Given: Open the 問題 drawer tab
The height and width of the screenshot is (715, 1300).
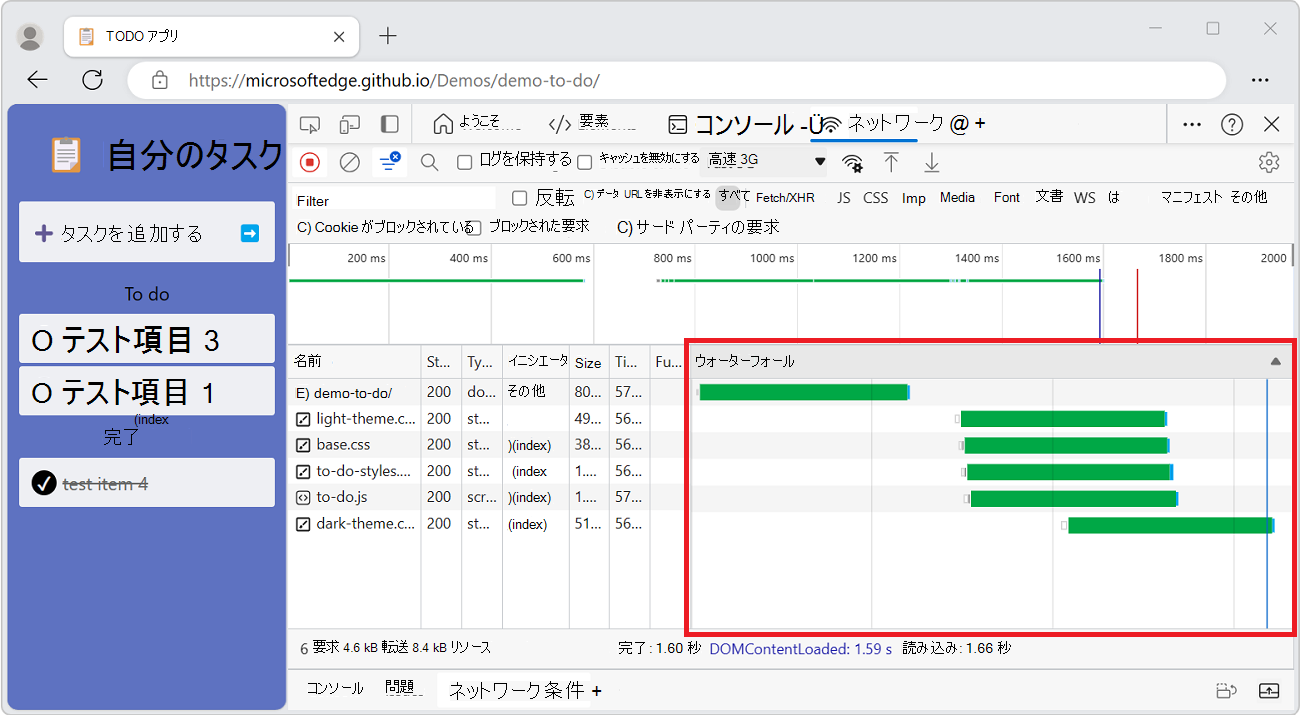Looking at the screenshot, I should point(400,690).
